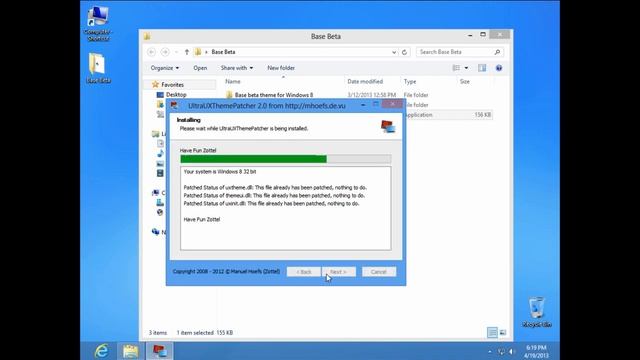Click the uxinit.dll patched status line

[x=271, y=203]
